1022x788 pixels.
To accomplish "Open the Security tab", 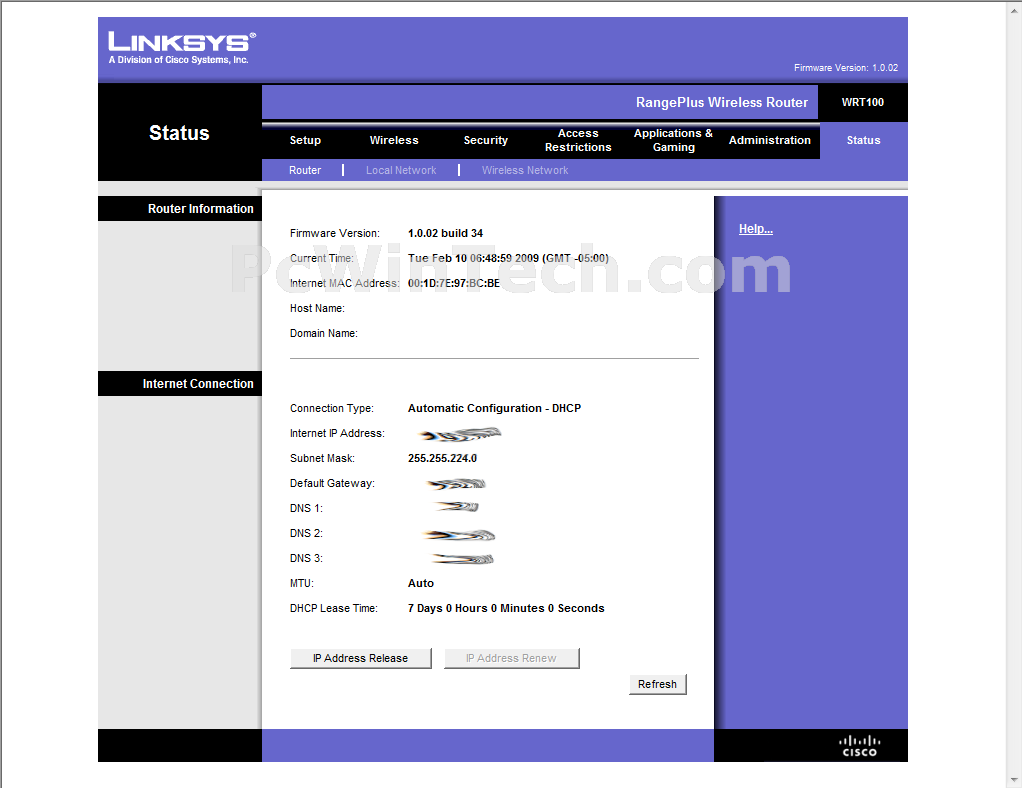I will pyautogui.click(x=486, y=140).
